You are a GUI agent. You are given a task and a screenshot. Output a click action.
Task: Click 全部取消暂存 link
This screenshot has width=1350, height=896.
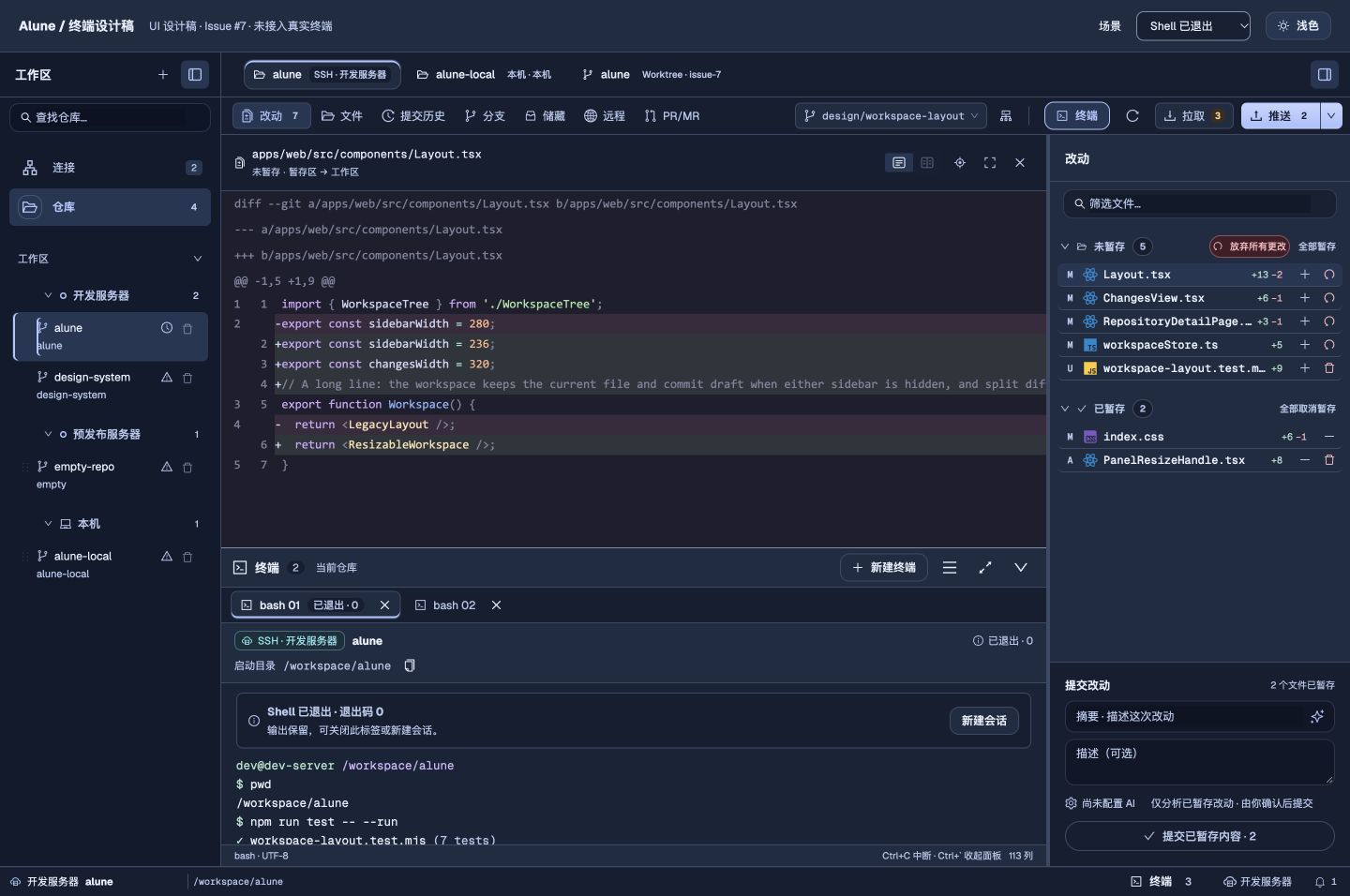click(1308, 409)
